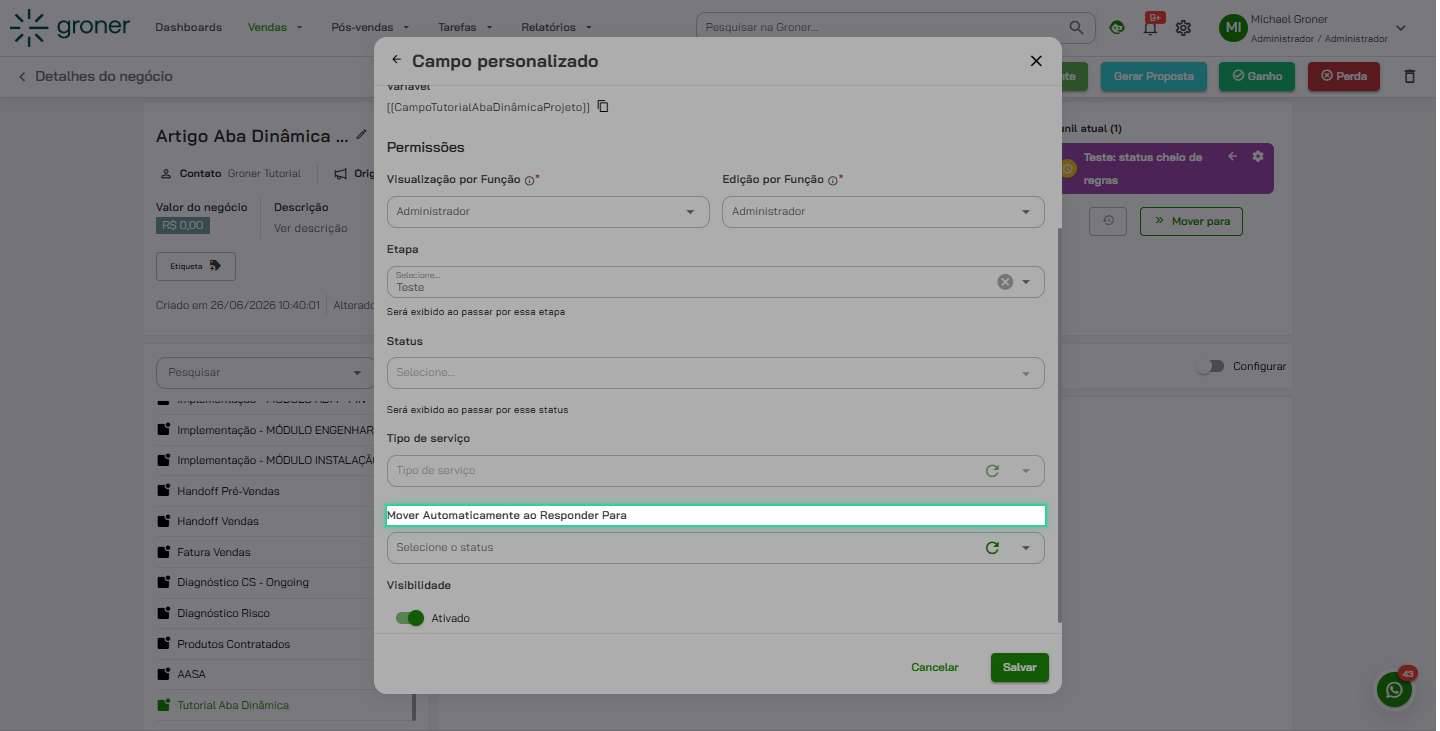Click the Etiqueta tag button
1440x731 pixels.
tap(195, 266)
